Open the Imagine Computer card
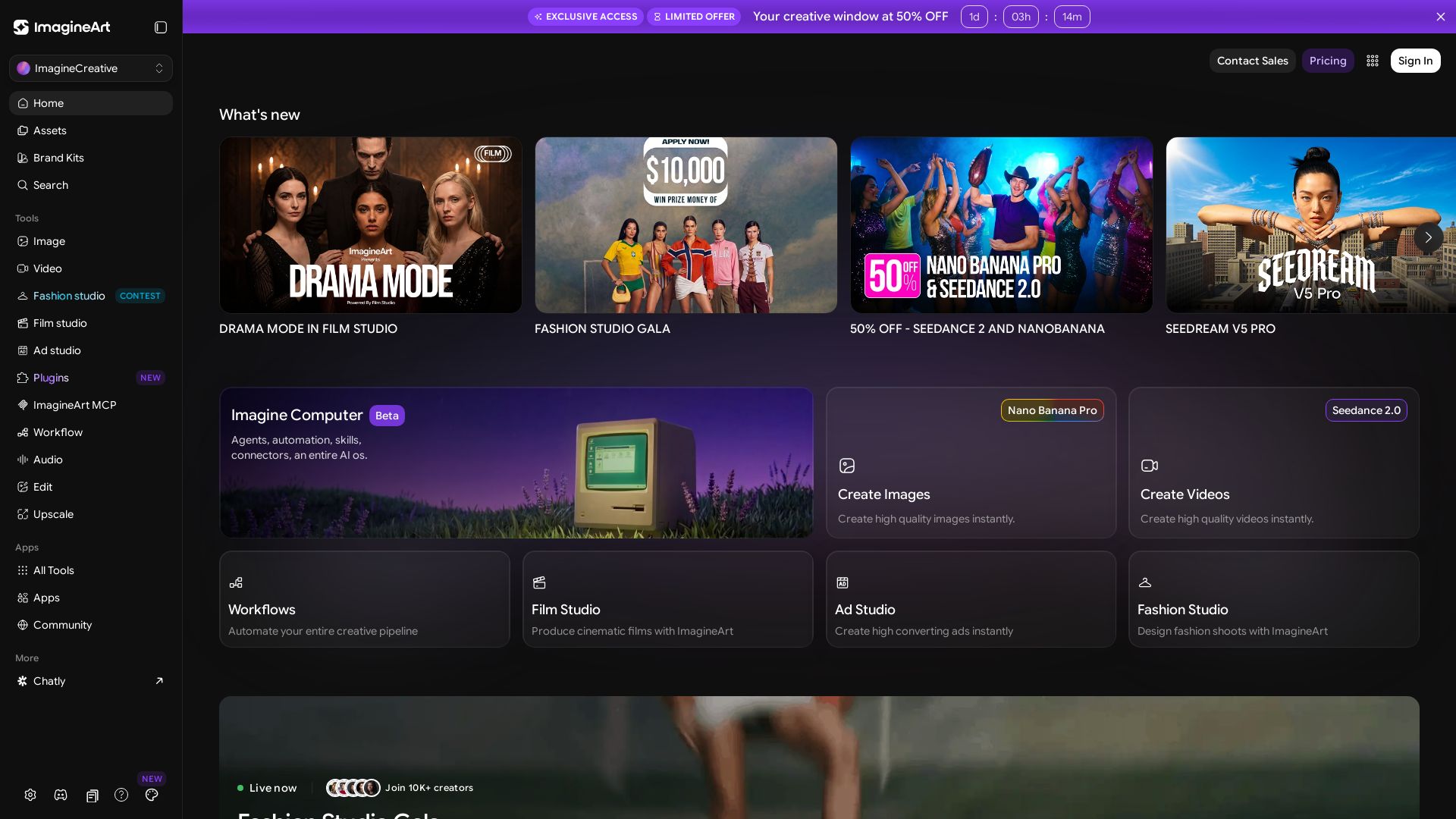Screen dimensions: 1456x819 tap(516, 463)
